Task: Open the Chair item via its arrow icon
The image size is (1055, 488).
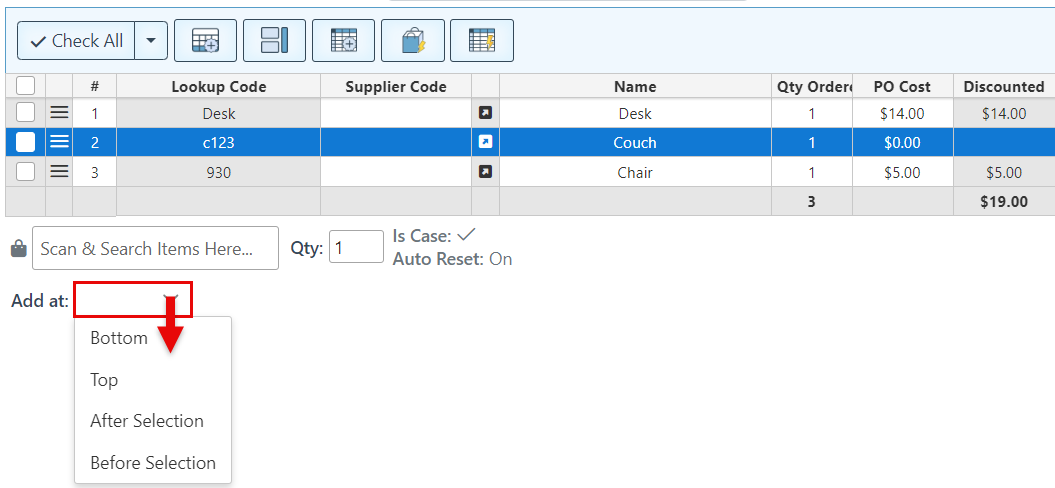Action: [485, 172]
